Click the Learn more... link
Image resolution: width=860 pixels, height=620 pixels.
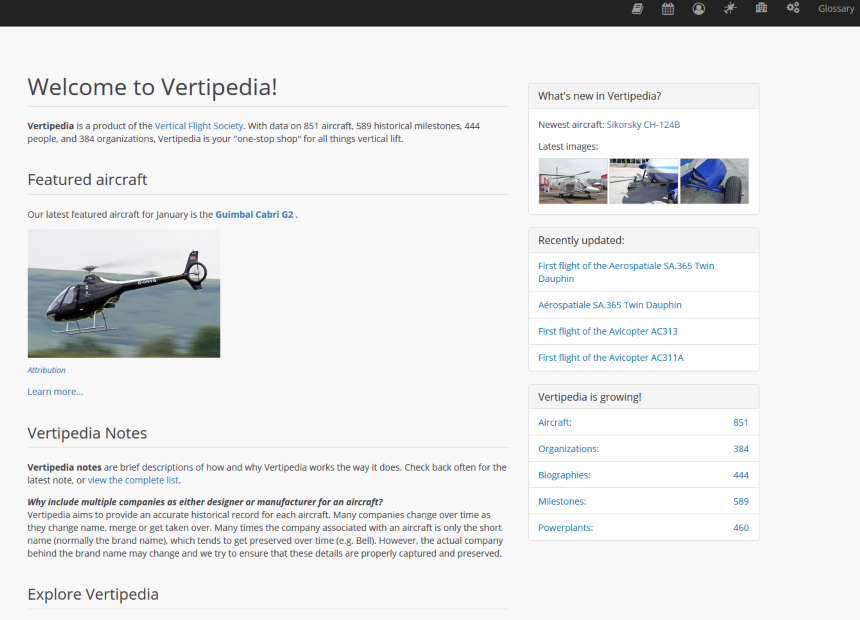[55, 392]
